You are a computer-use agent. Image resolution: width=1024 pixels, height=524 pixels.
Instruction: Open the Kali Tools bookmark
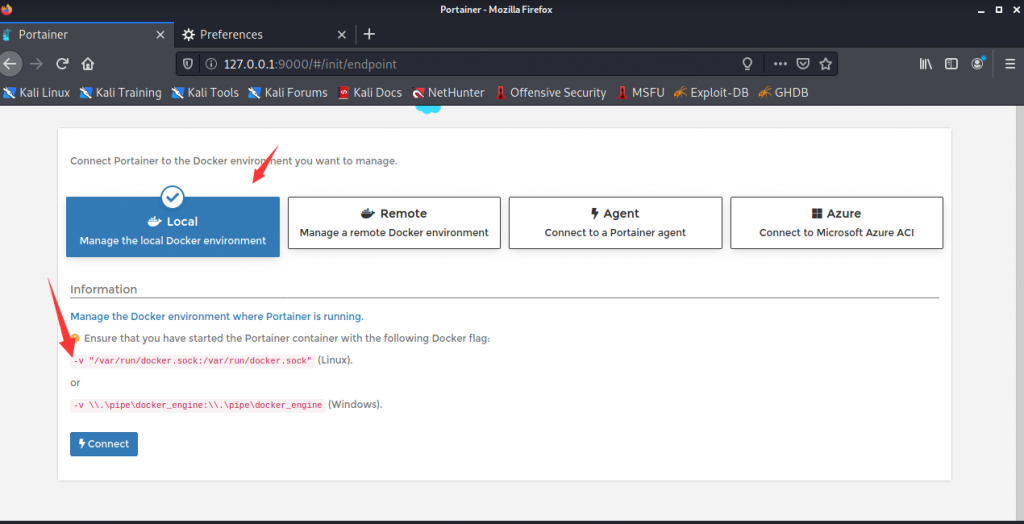[x=205, y=93]
